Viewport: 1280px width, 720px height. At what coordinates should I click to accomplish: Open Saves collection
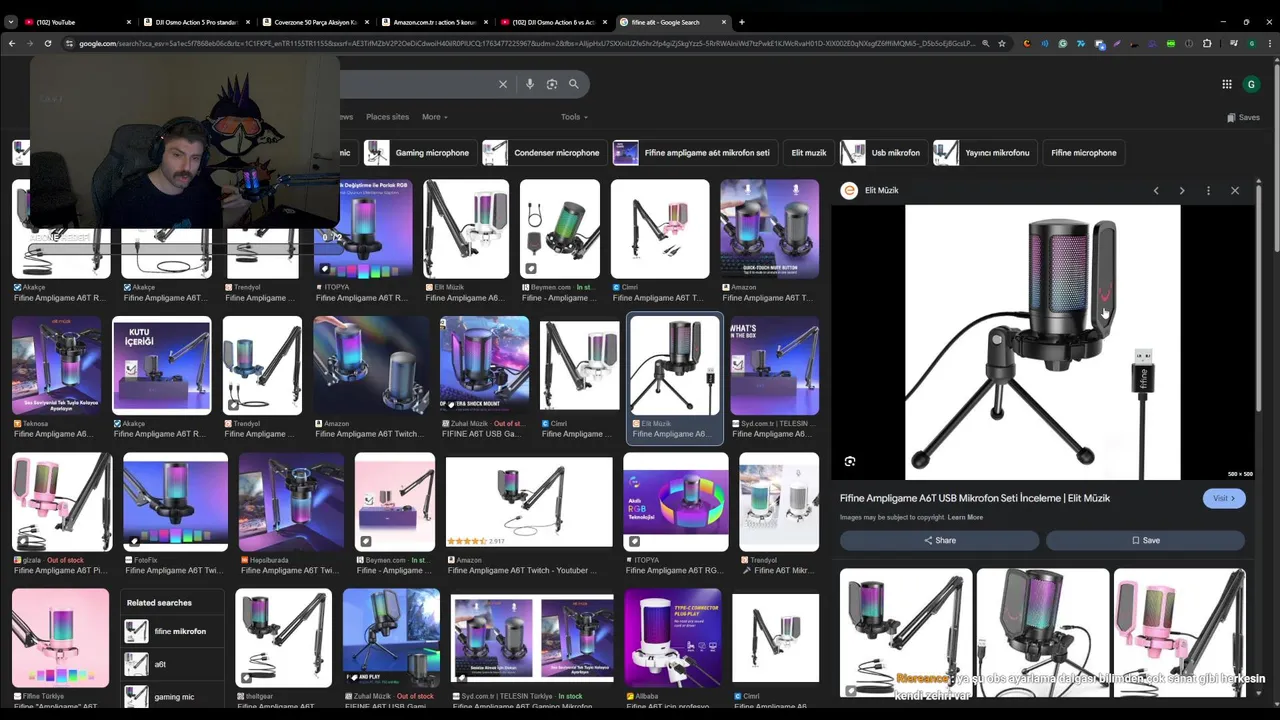coord(1243,117)
